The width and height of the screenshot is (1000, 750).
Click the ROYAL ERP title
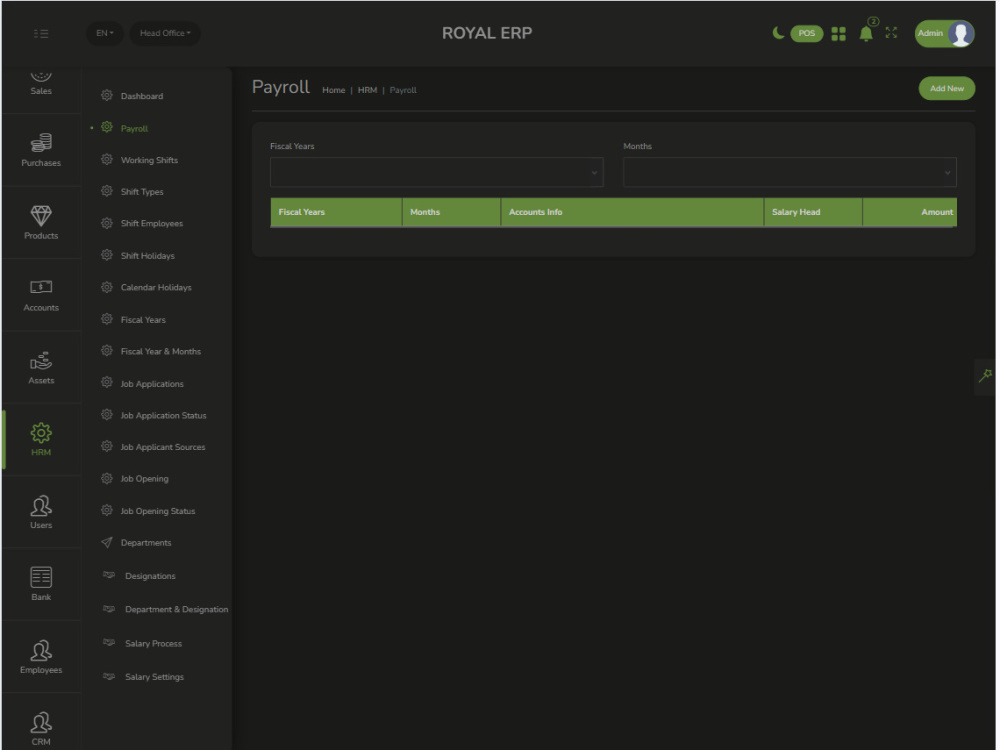(x=489, y=33)
